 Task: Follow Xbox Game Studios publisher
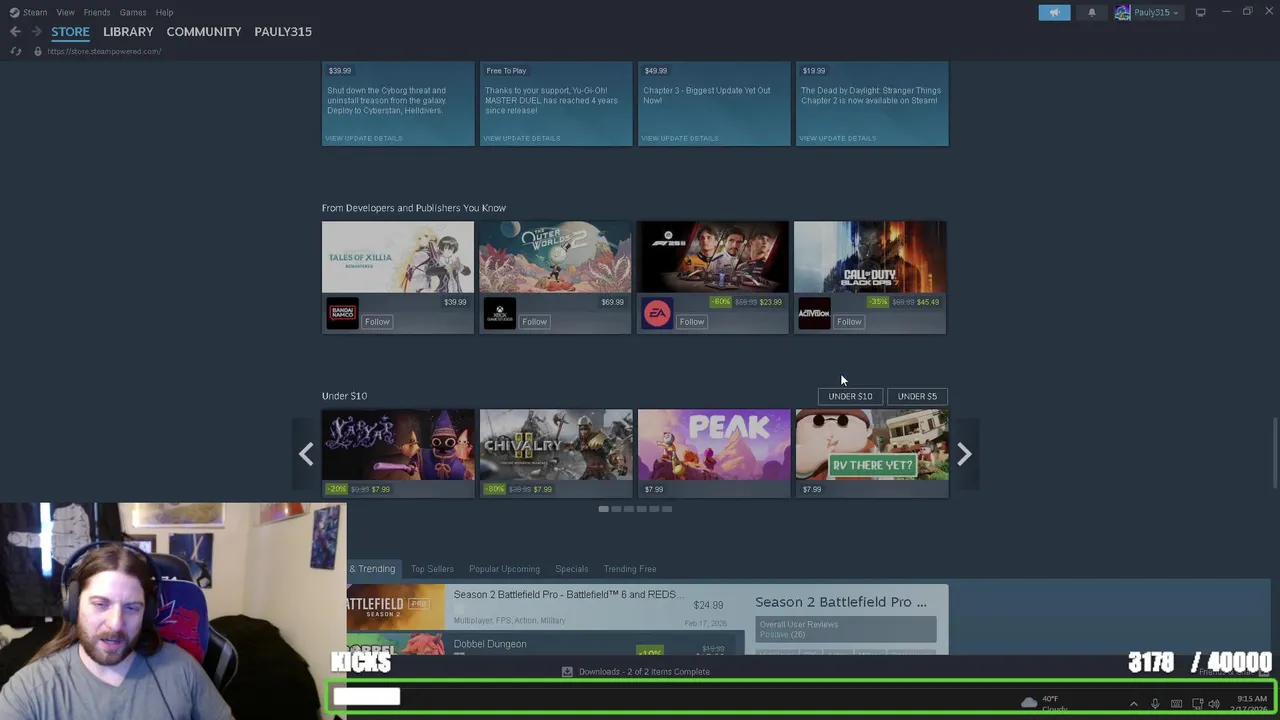point(534,321)
